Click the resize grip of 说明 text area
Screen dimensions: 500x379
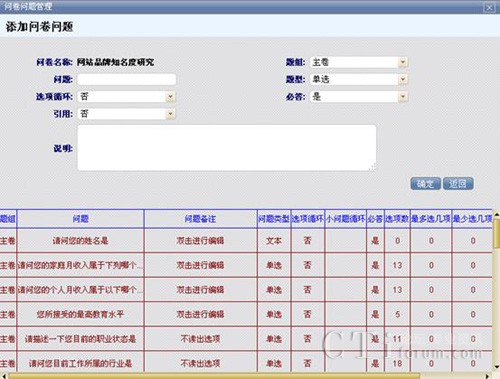tap(373, 167)
